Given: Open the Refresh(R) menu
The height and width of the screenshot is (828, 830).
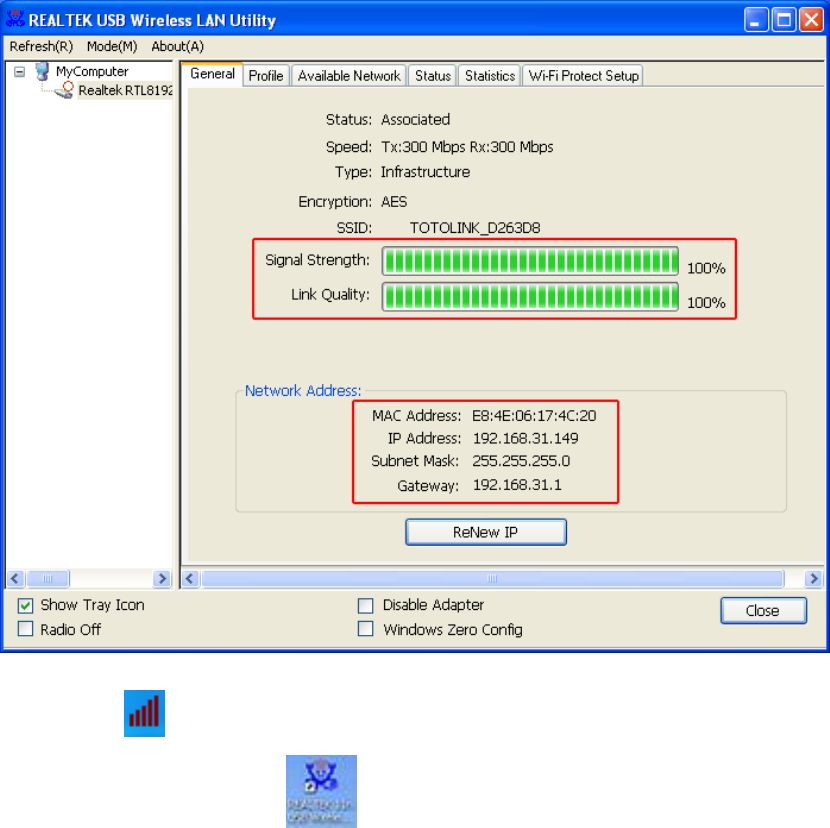Looking at the screenshot, I should [x=41, y=47].
